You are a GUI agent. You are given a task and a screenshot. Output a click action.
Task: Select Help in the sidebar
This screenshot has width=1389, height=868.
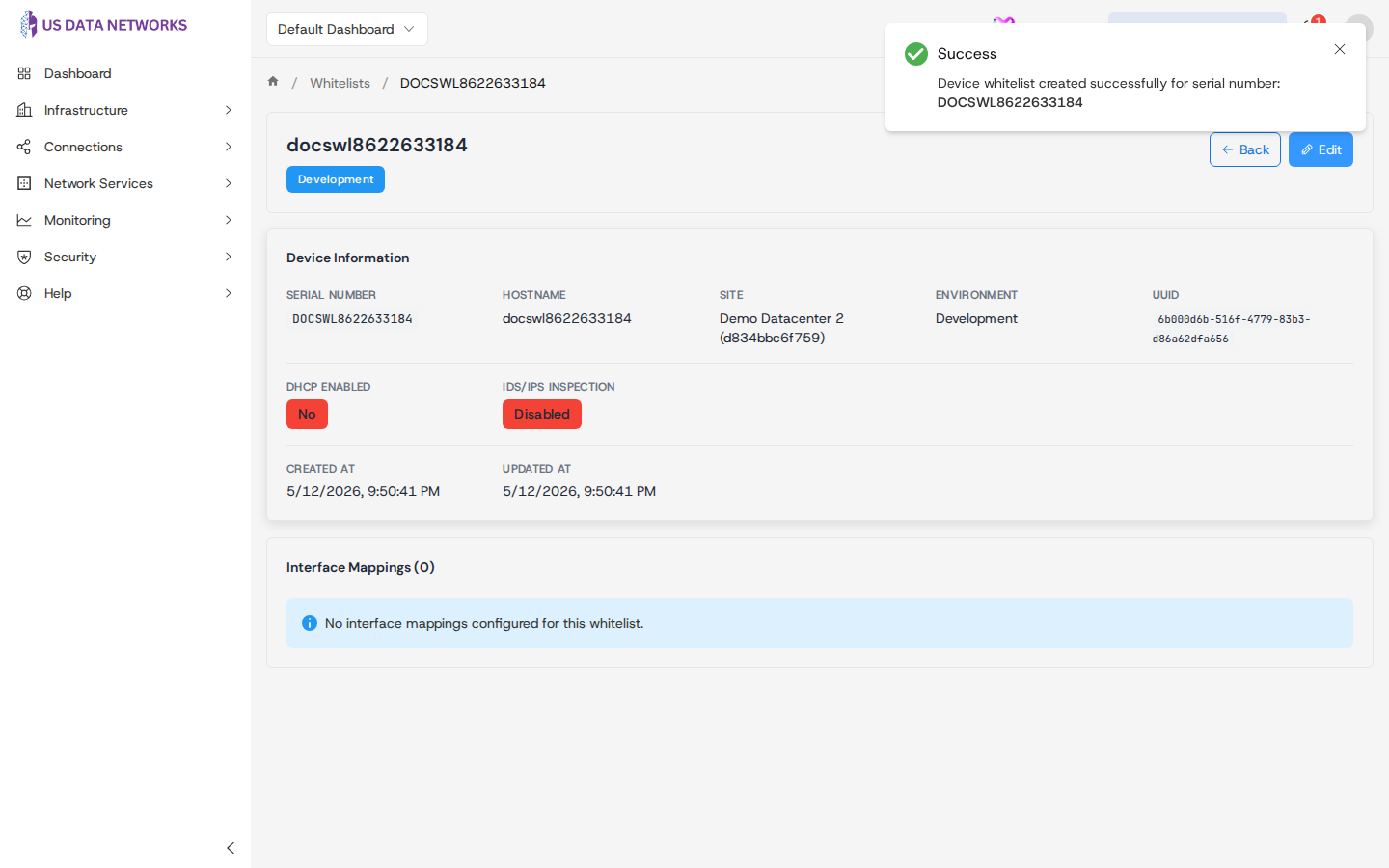(x=125, y=293)
